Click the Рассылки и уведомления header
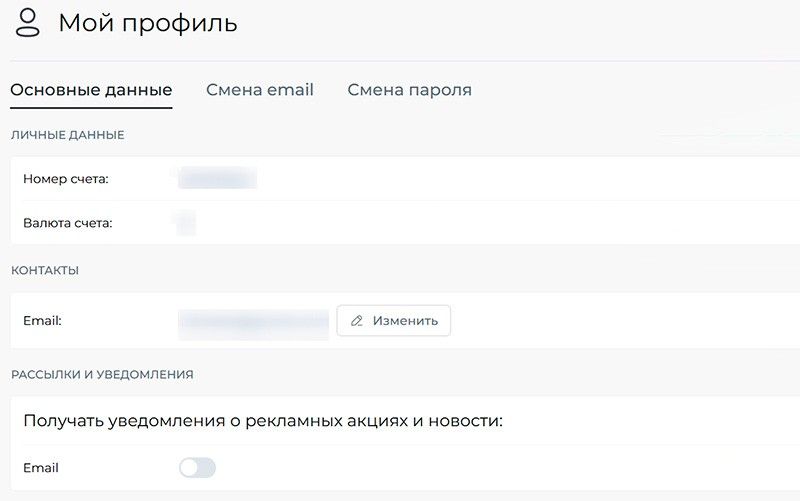This screenshot has width=800, height=501. tap(102, 375)
